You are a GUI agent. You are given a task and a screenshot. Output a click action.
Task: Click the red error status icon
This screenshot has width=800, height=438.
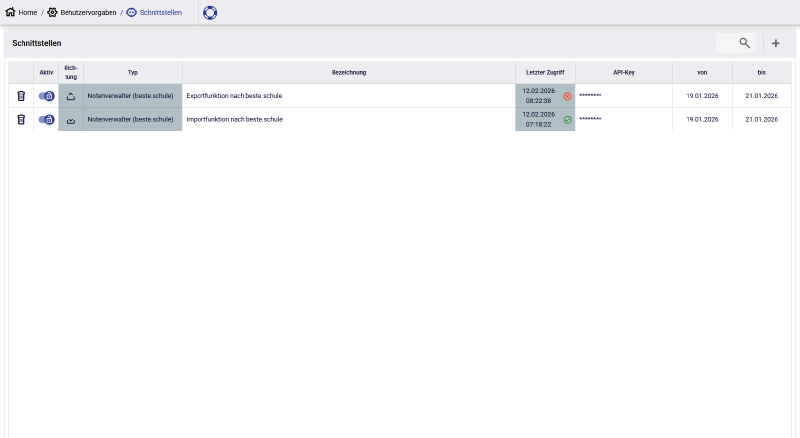[x=567, y=96]
